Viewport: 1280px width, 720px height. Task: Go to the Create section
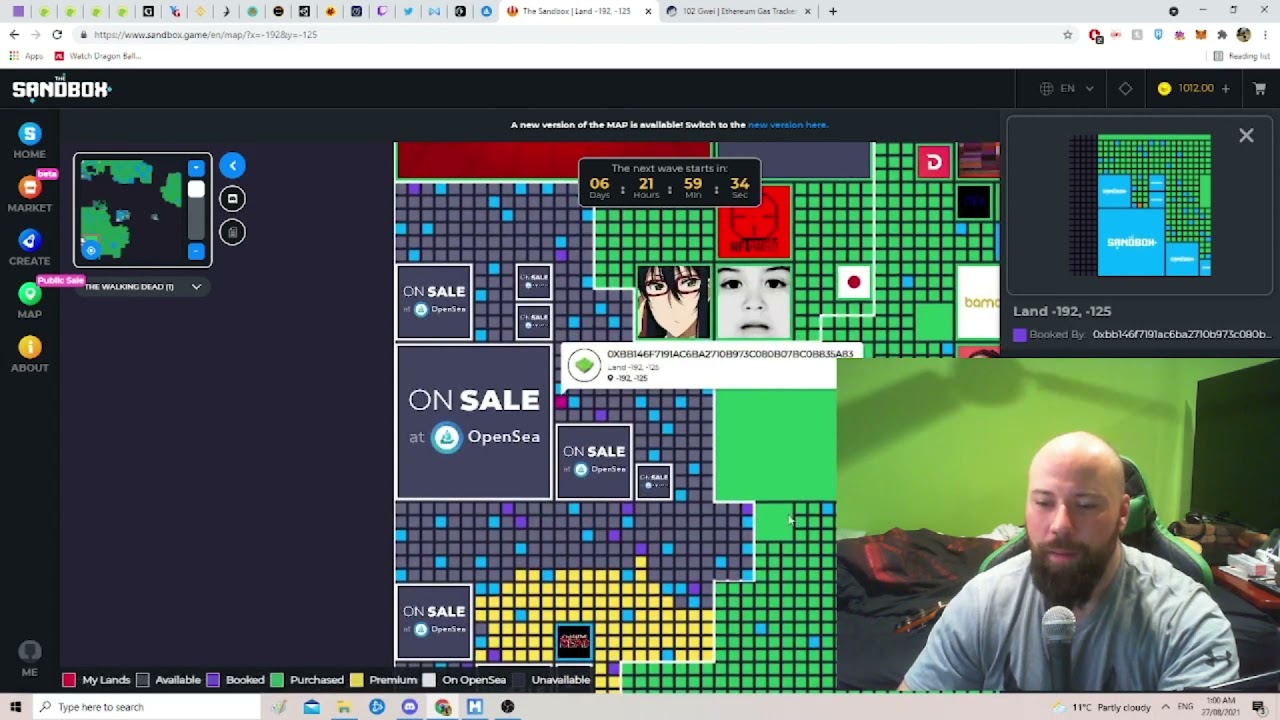[x=29, y=247]
